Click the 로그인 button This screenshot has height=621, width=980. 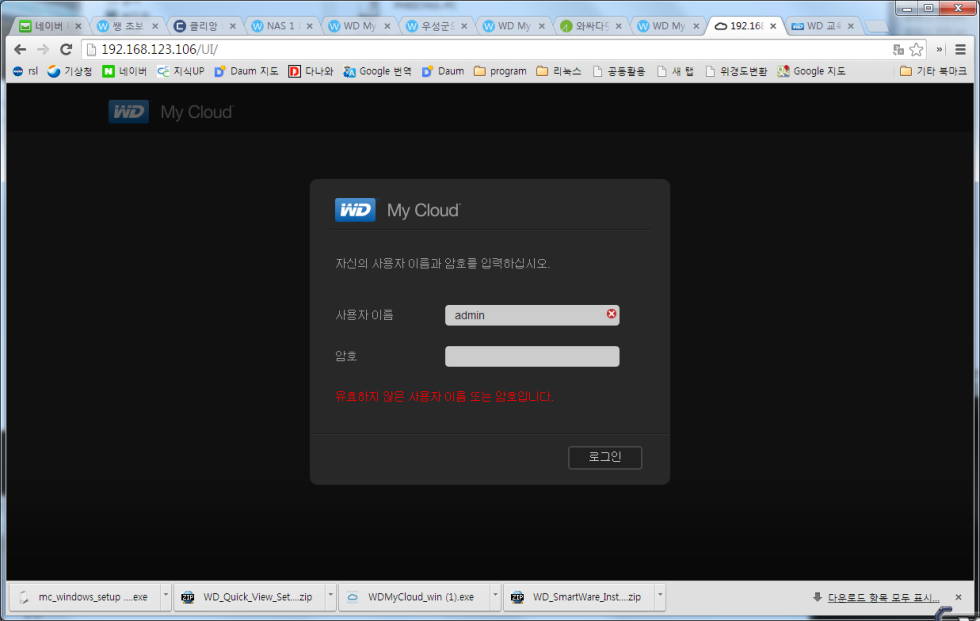pos(605,457)
